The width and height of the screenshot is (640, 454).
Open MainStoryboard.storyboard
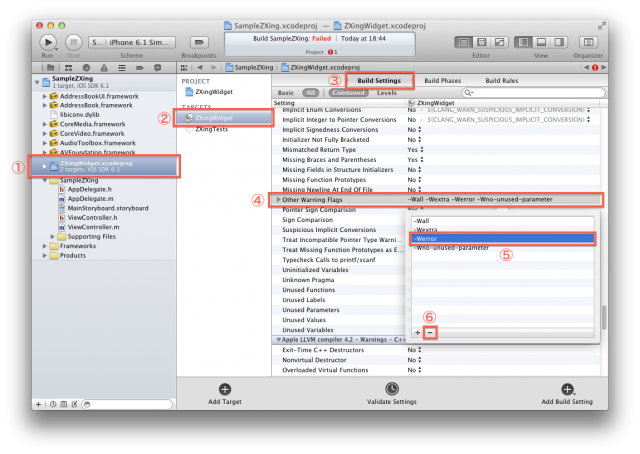108,208
